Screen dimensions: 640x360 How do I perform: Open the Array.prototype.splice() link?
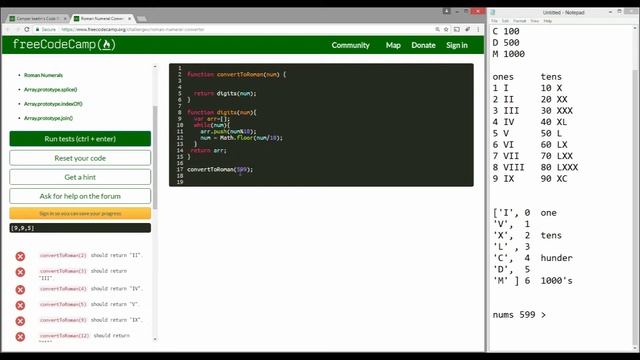51,89
